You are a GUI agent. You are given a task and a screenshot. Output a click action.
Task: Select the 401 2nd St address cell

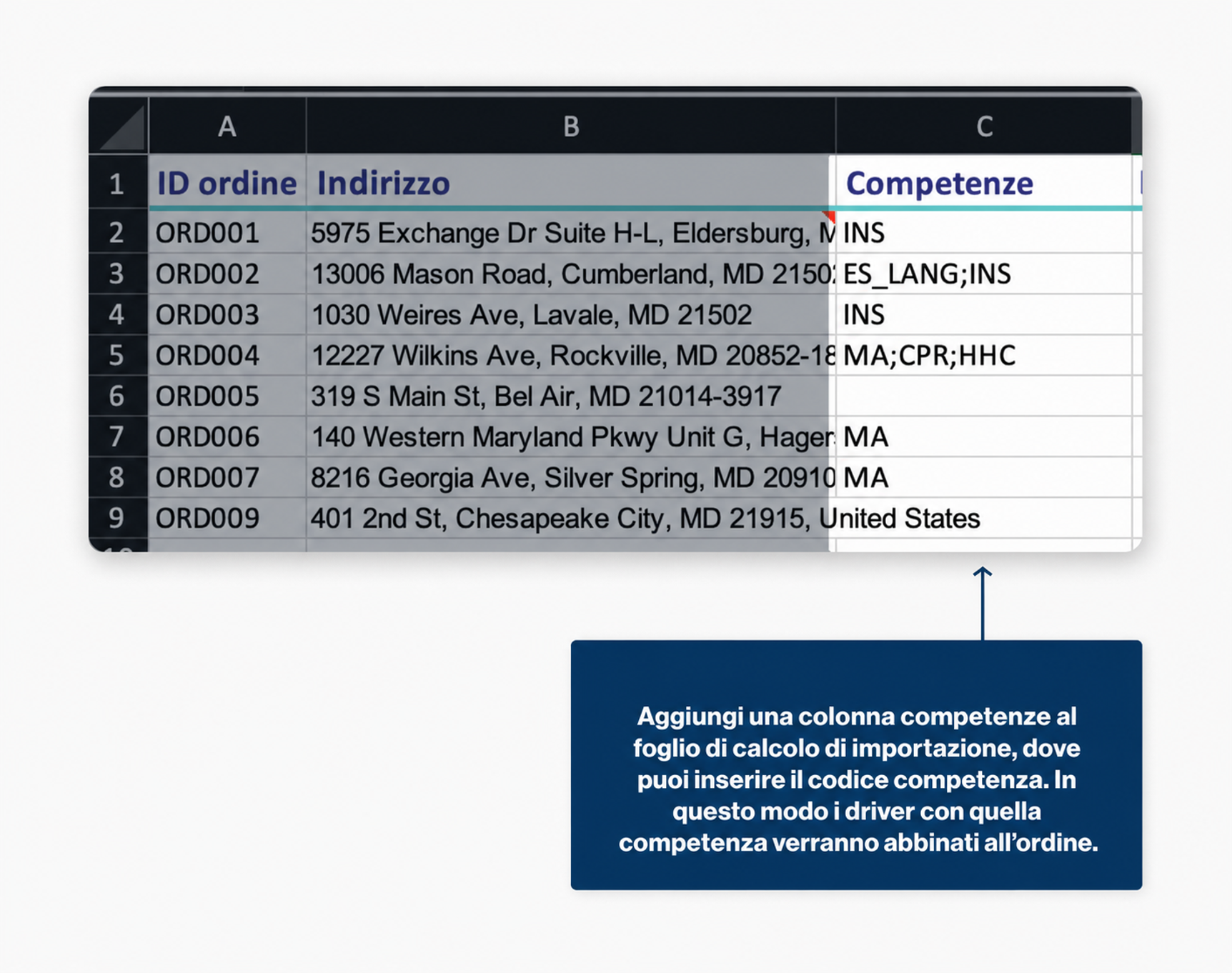570,518
